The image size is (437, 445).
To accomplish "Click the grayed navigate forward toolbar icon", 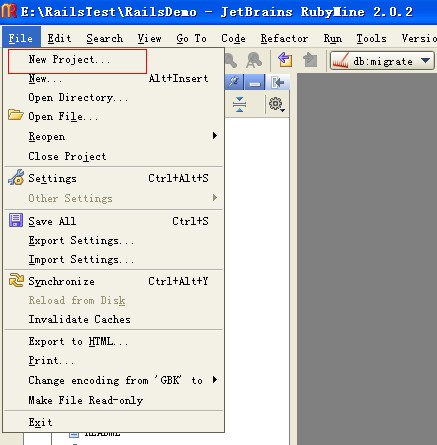I will click(310, 60).
